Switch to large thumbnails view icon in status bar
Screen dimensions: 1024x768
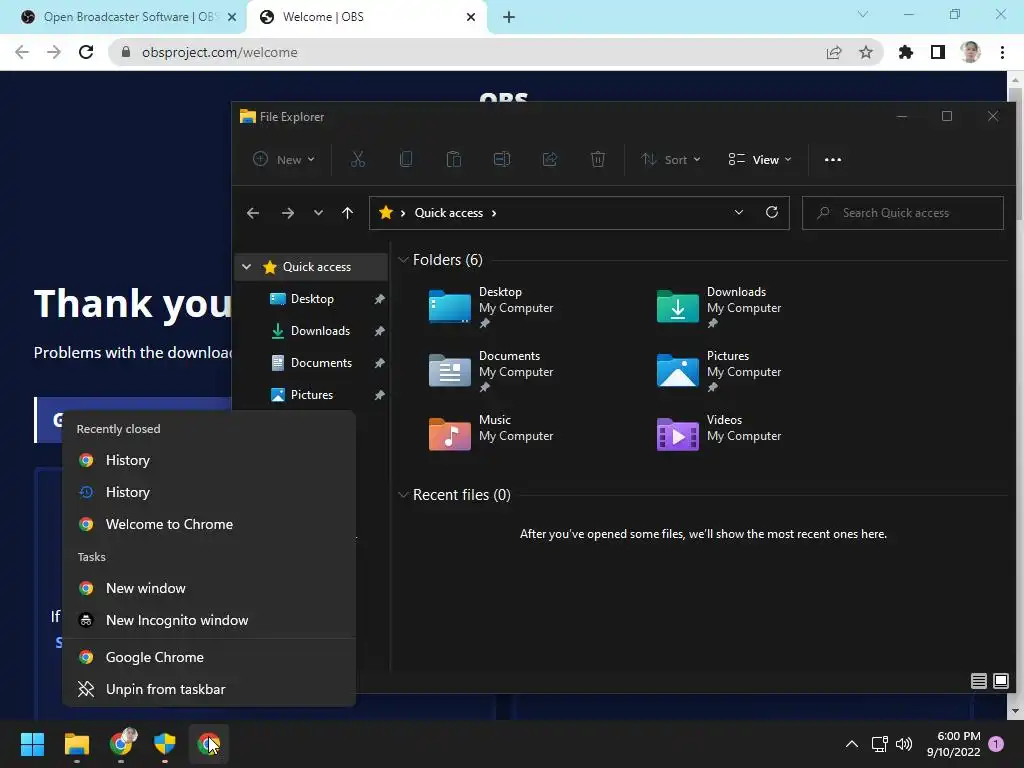pyautogui.click(x=1000, y=681)
